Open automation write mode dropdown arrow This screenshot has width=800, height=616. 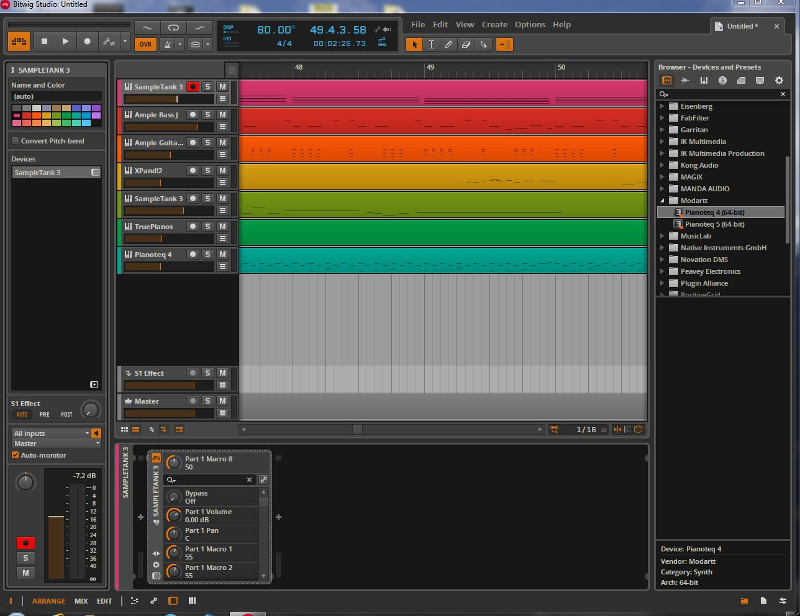pyautogui.click(x=124, y=41)
